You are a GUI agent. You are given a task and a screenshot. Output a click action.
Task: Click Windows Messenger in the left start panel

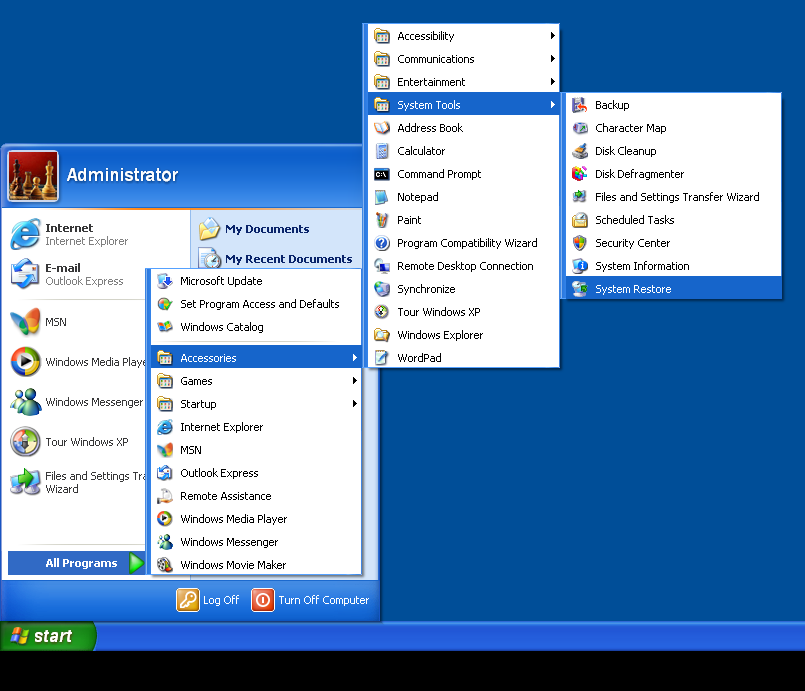pos(77,402)
